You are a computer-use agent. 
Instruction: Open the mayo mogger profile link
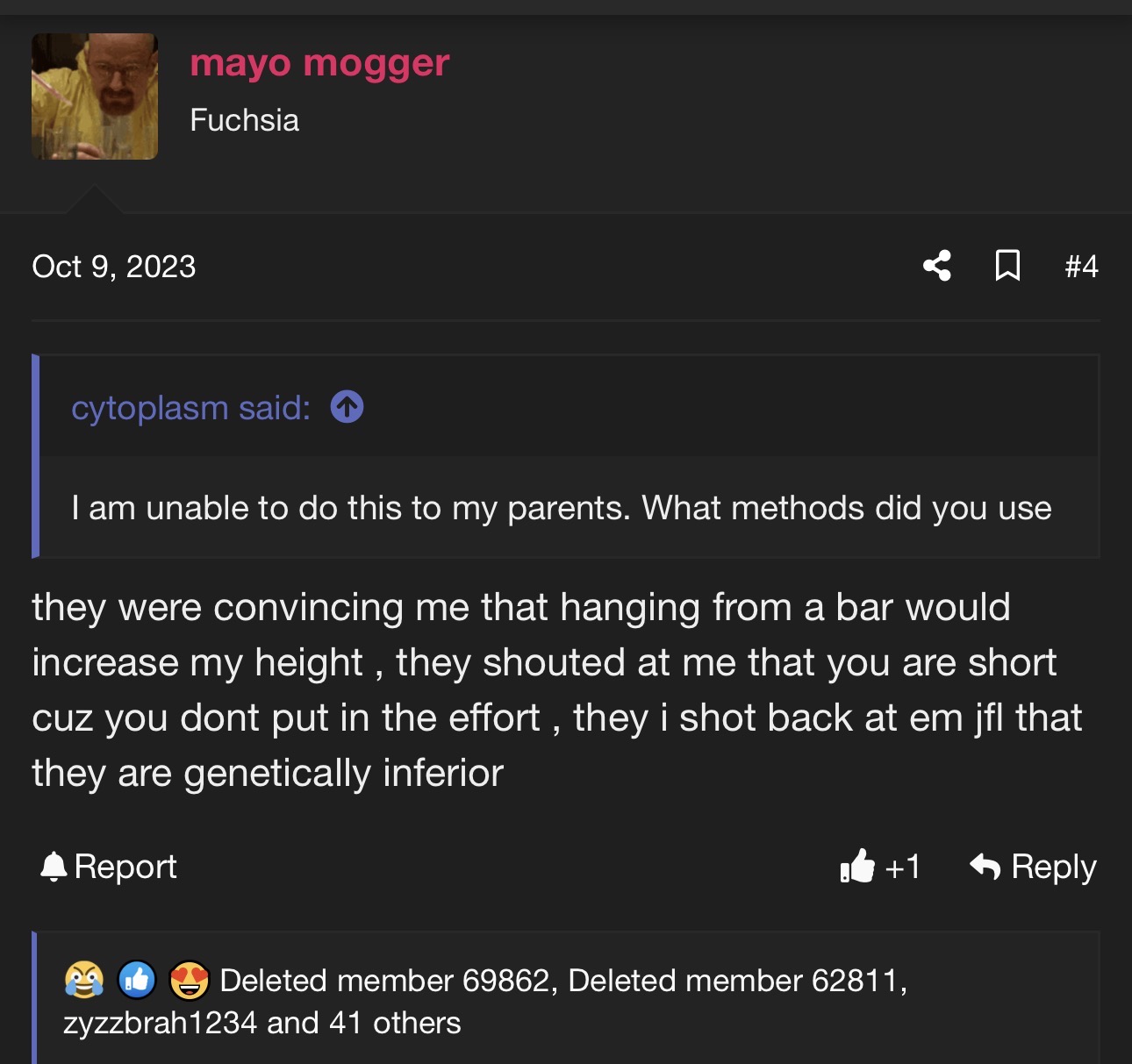(x=319, y=63)
